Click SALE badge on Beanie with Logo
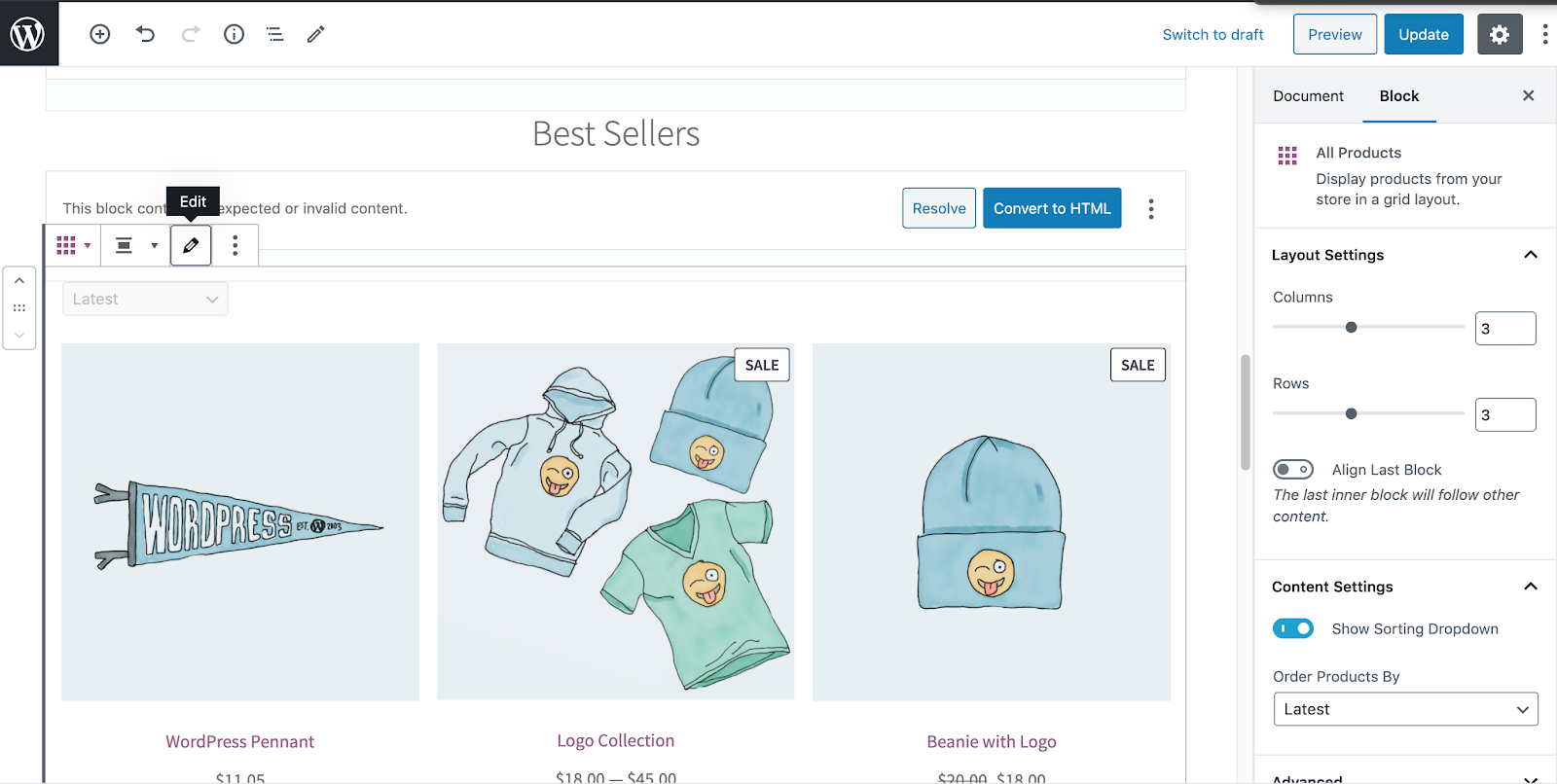The image size is (1557, 784). [1138, 366]
